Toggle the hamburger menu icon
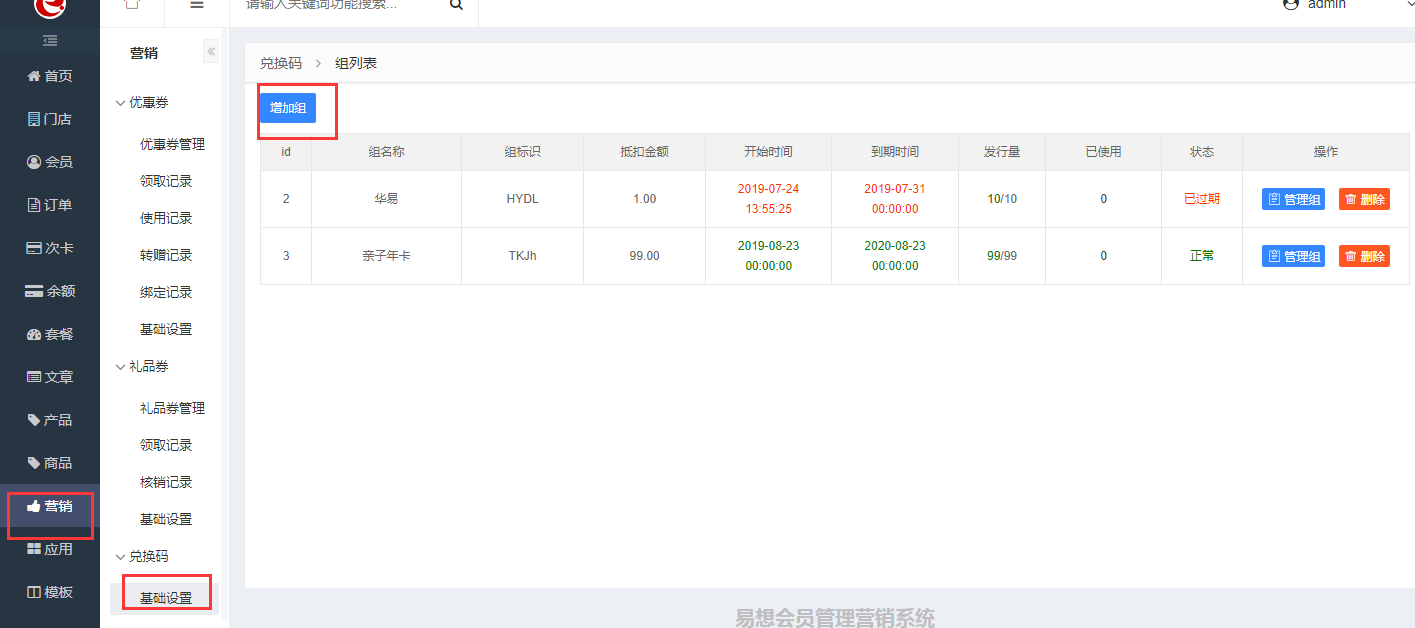Viewport: 1415px width, 628px height. 197,5
